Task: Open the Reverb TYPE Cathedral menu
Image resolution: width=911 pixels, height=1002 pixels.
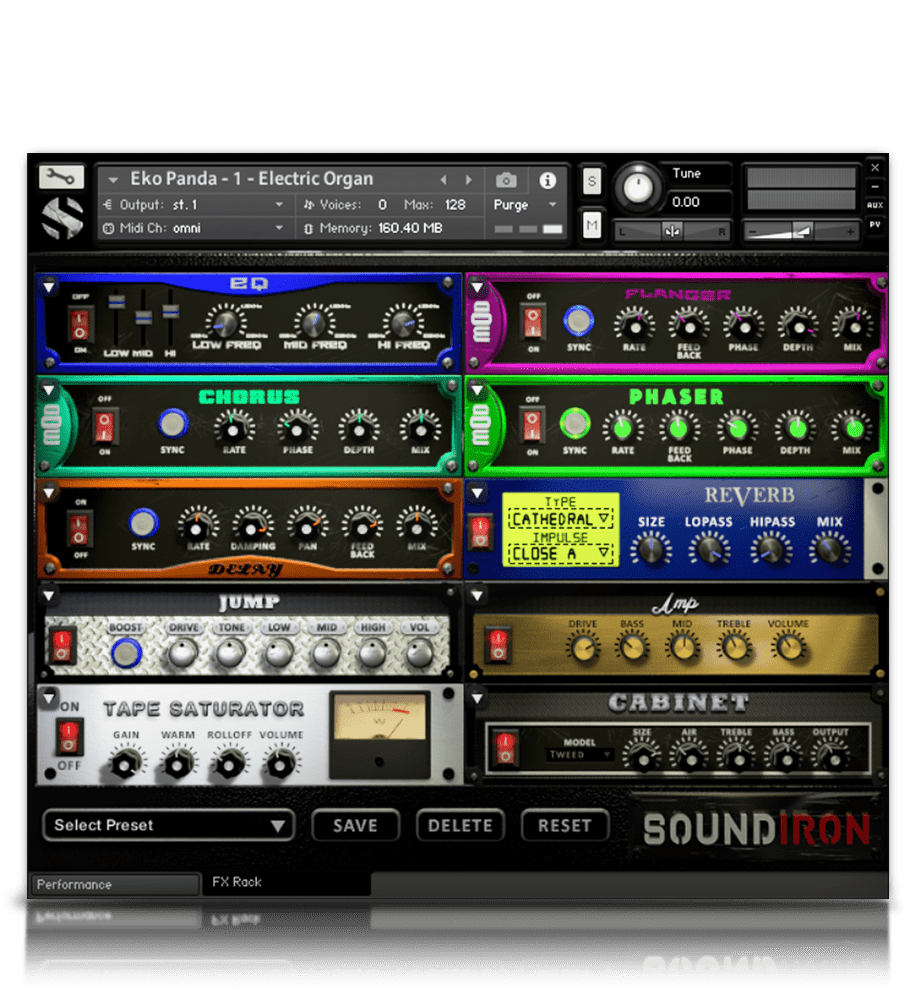Action: [x=561, y=519]
